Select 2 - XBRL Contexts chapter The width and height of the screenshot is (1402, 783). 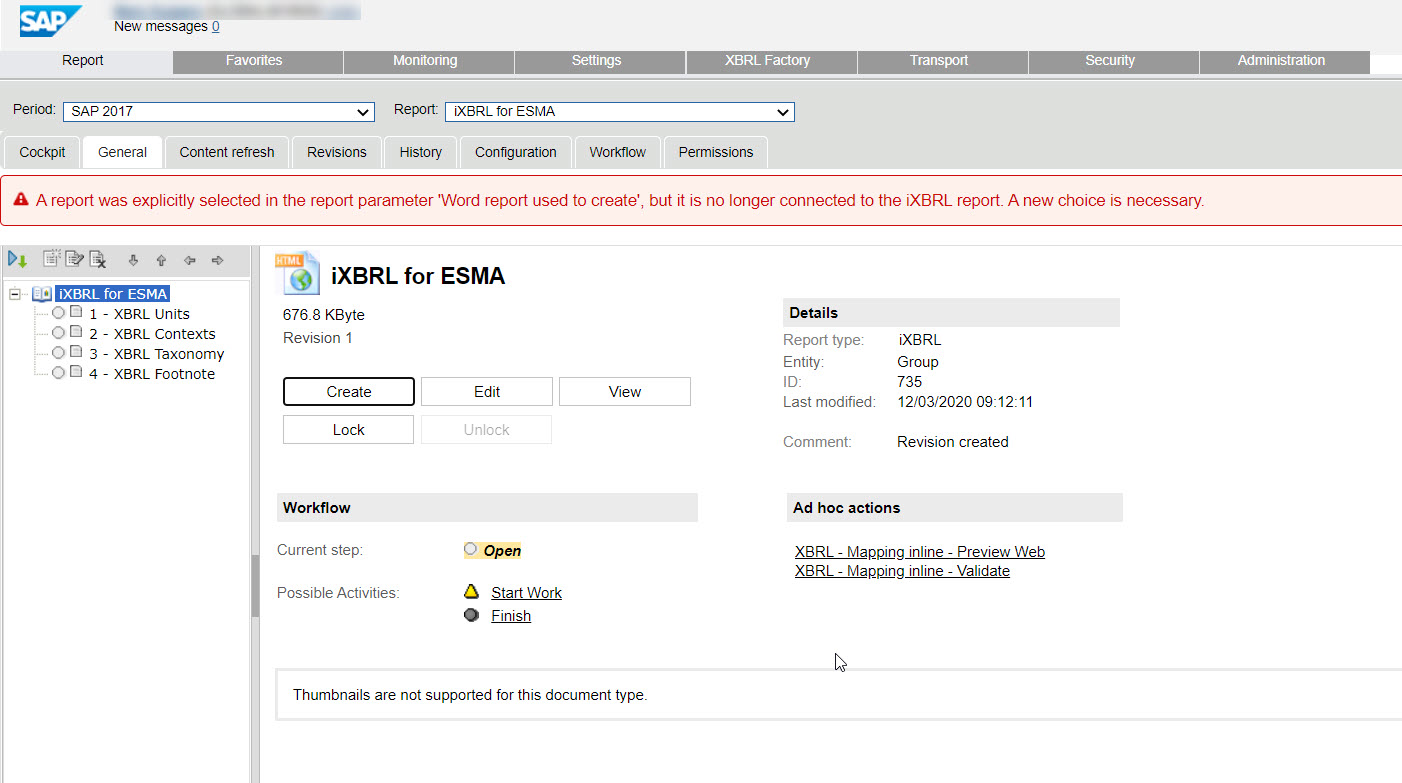152,334
